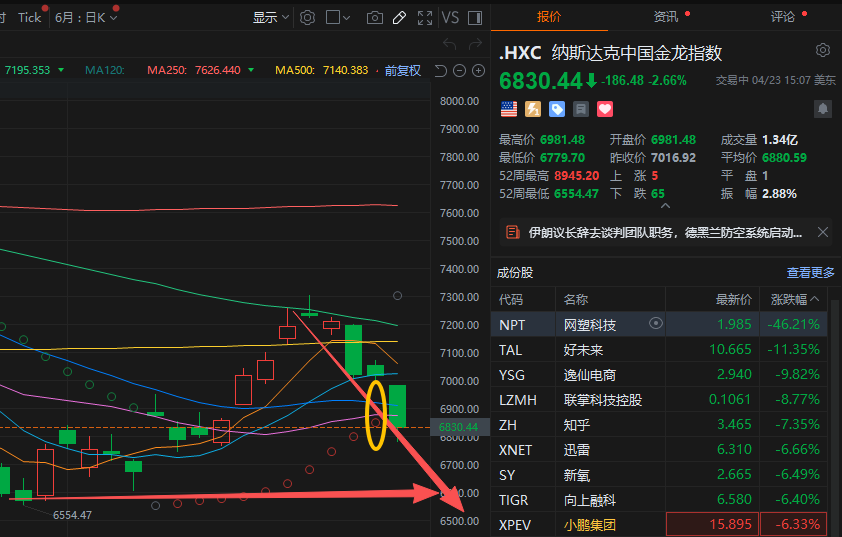Image resolution: width=842 pixels, height=537 pixels.
Task: Select the MA120 indicator label
Action: [105, 70]
